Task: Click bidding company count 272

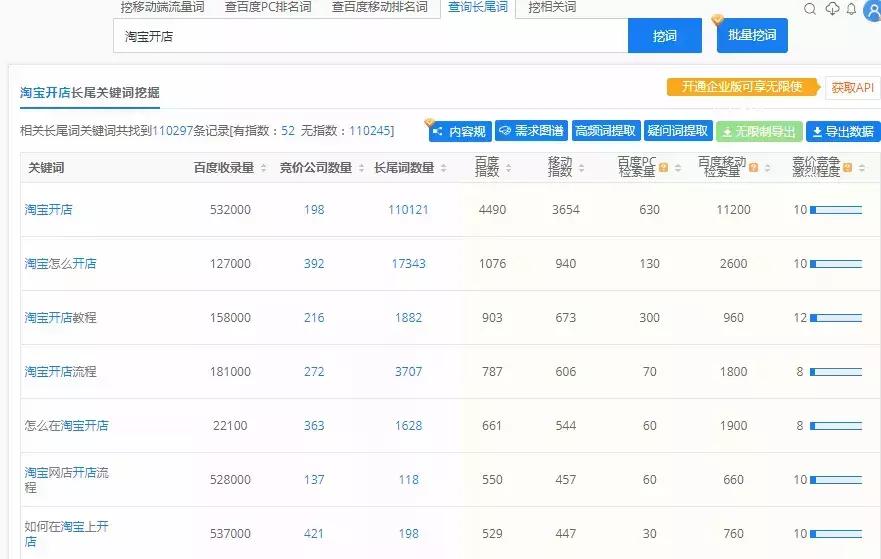Action: 314,371
